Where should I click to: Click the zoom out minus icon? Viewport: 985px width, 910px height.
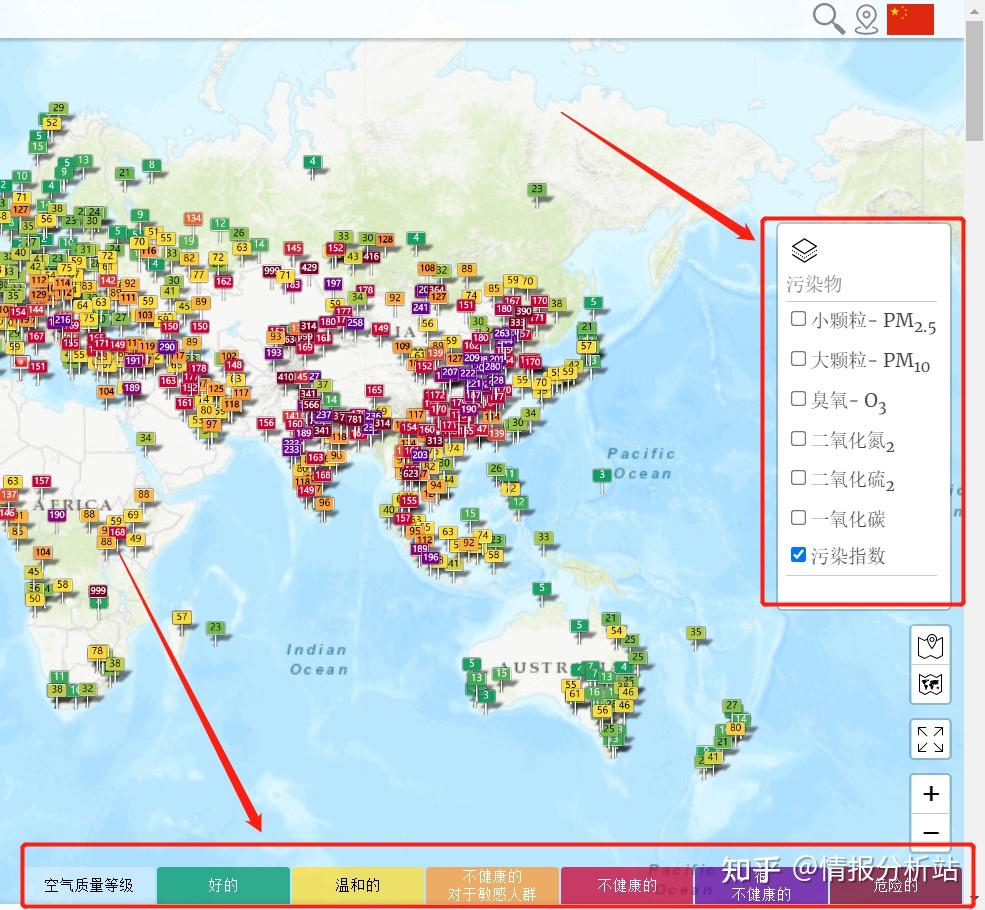pos(930,832)
